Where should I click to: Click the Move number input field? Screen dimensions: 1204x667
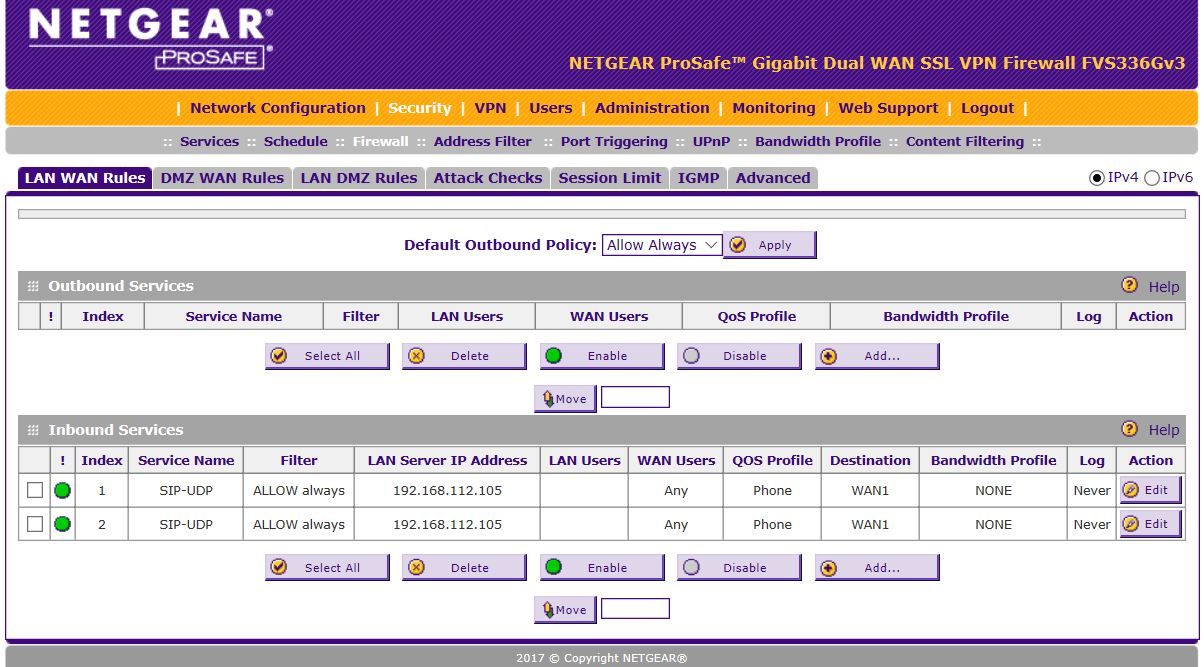point(633,608)
